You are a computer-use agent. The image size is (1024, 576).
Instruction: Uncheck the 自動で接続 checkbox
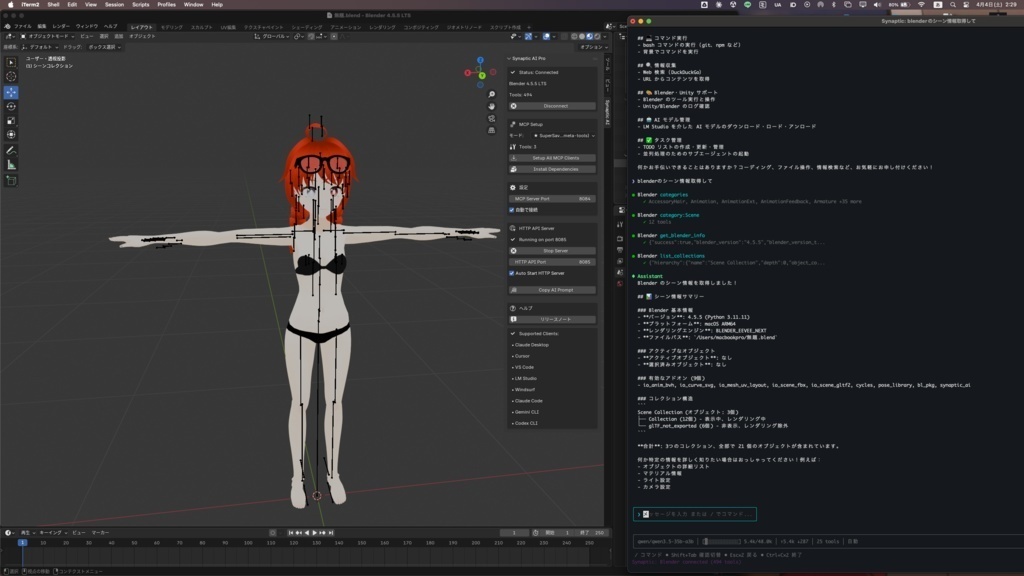tap(513, 210)
